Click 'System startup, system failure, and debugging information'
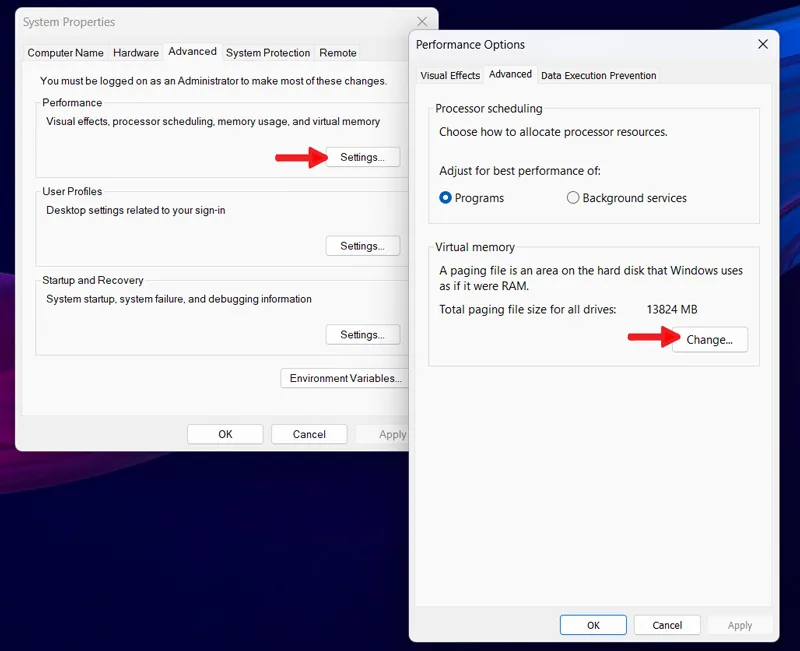 tap(179, 299)
